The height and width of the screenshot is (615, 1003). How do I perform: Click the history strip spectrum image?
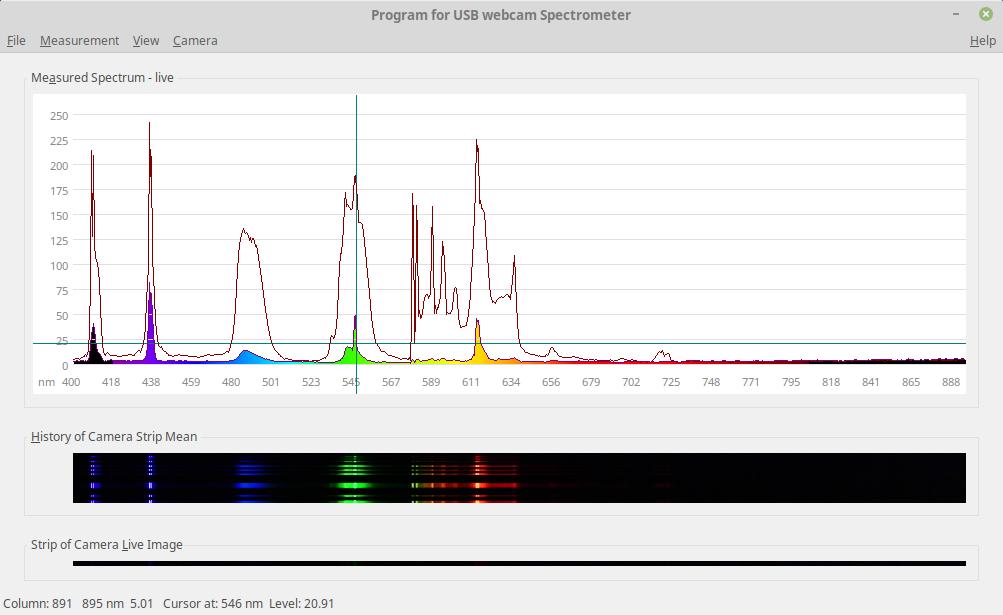tap(519, 478)
